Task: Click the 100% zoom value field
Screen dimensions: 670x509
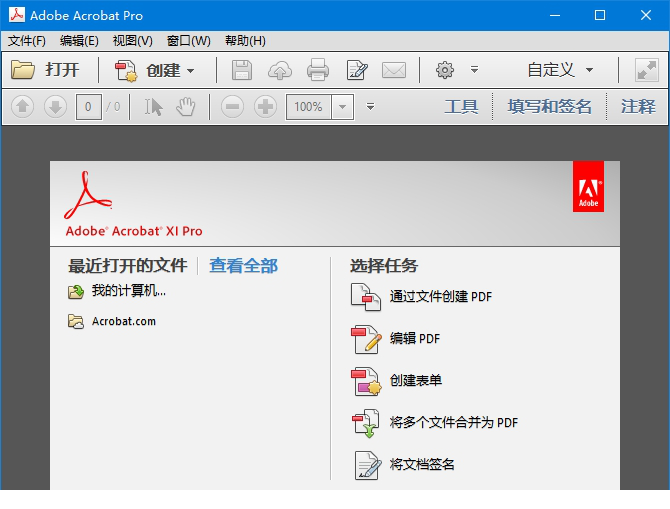Action: 309,107
